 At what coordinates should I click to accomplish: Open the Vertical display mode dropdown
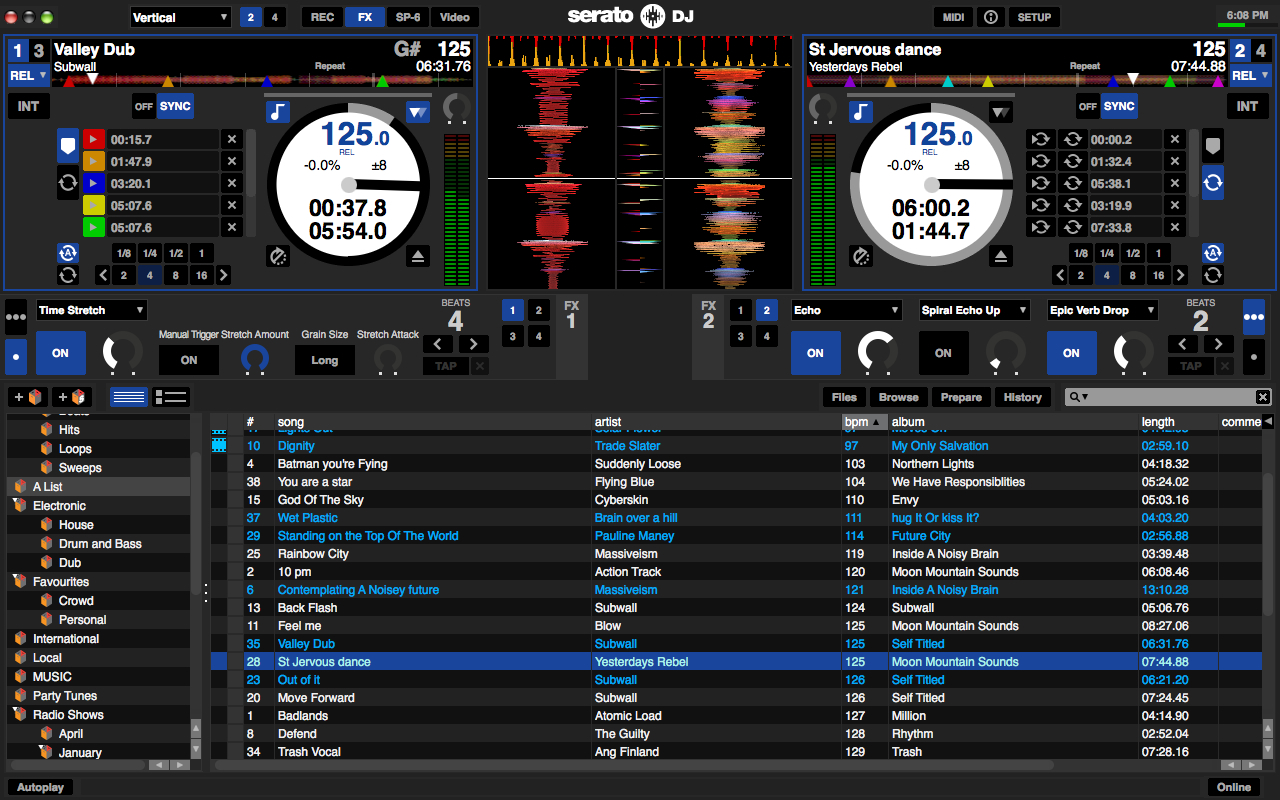(x=180, y=17)
